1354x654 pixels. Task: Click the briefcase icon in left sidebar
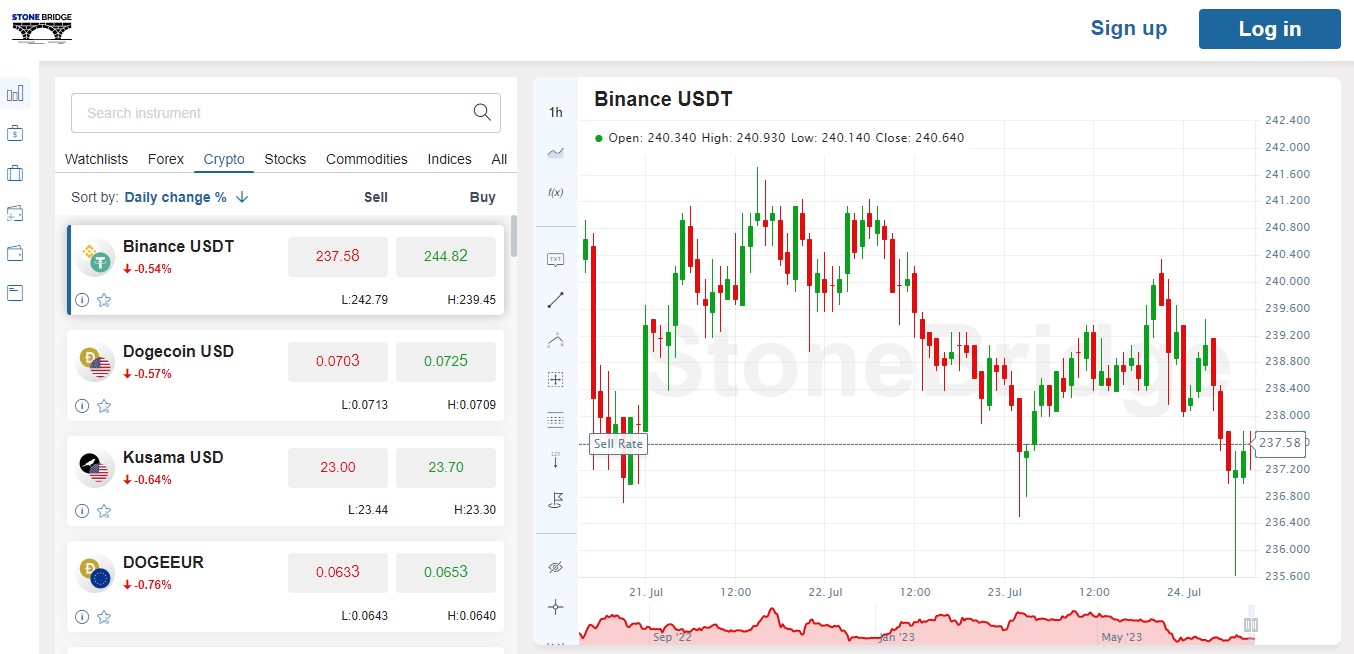coord(15,173)
